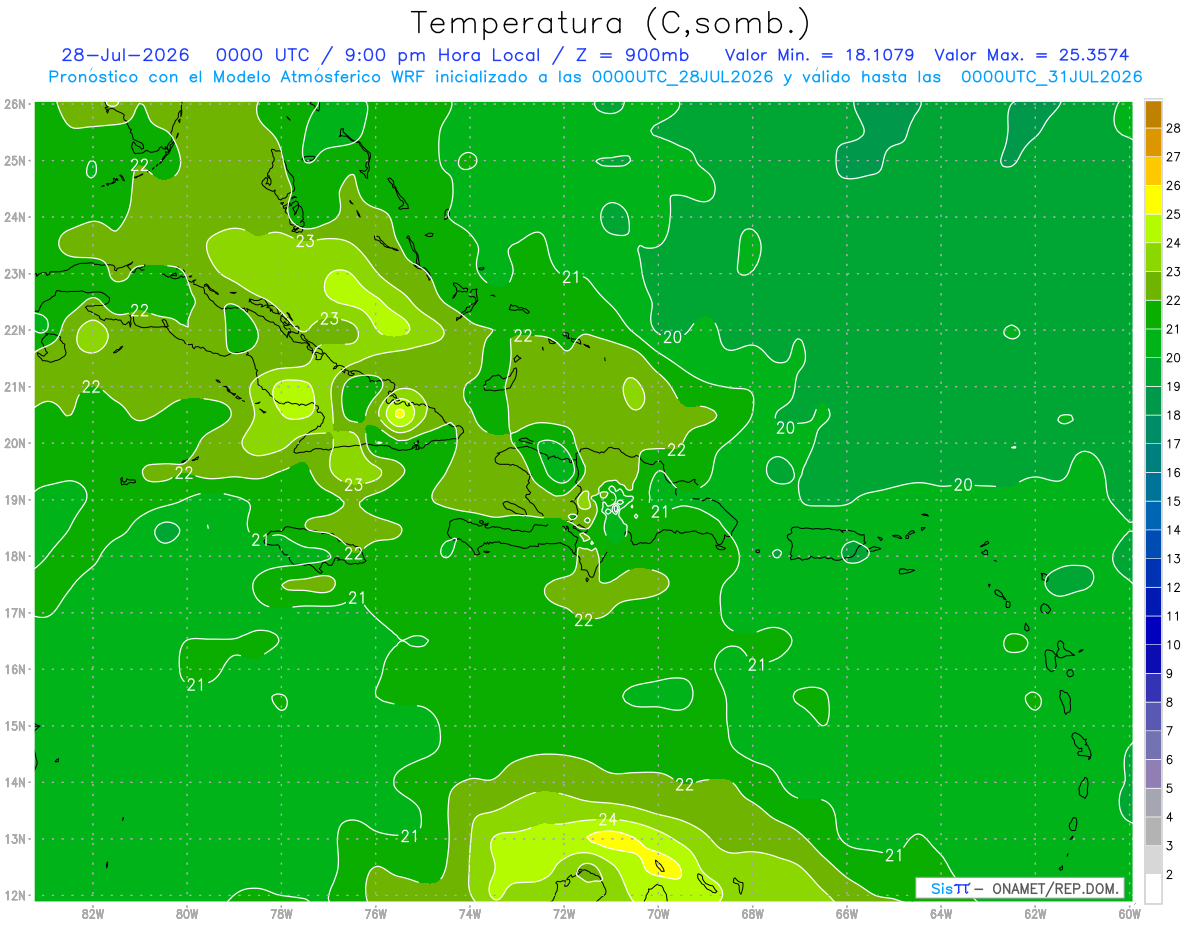The width and height of the screenshot is (1200, 927).
Task: Click the '82W' longitude label
Action: click(x=92, y=913)
